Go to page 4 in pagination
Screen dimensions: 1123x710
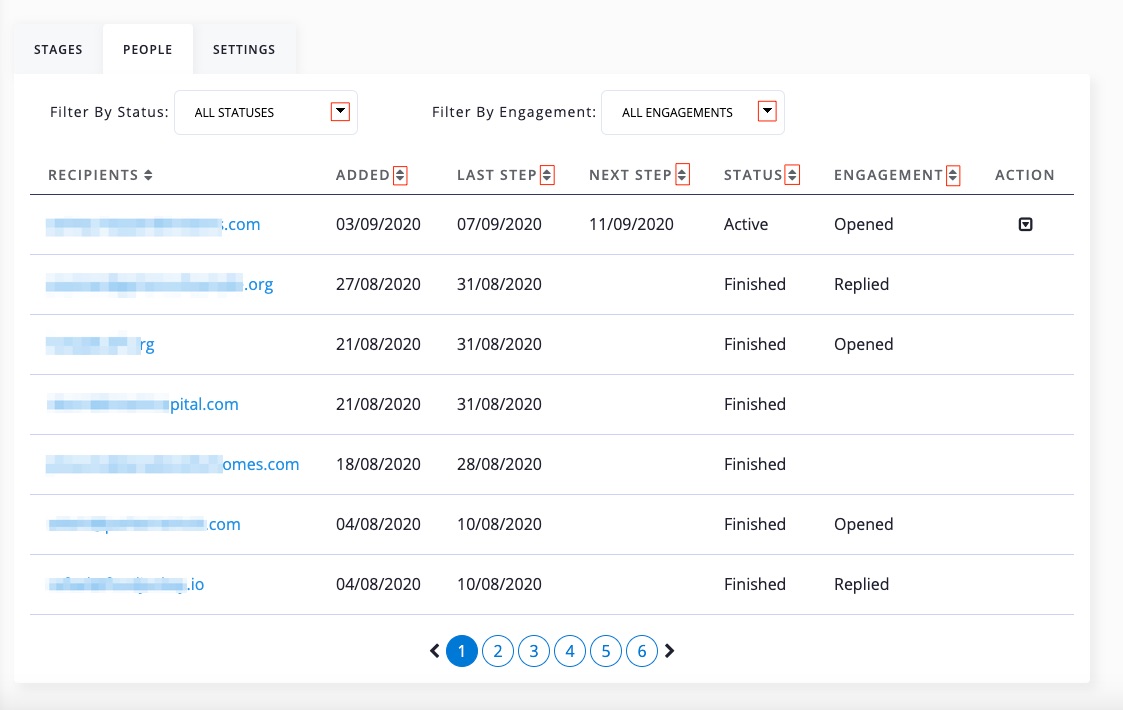[569, 652]
